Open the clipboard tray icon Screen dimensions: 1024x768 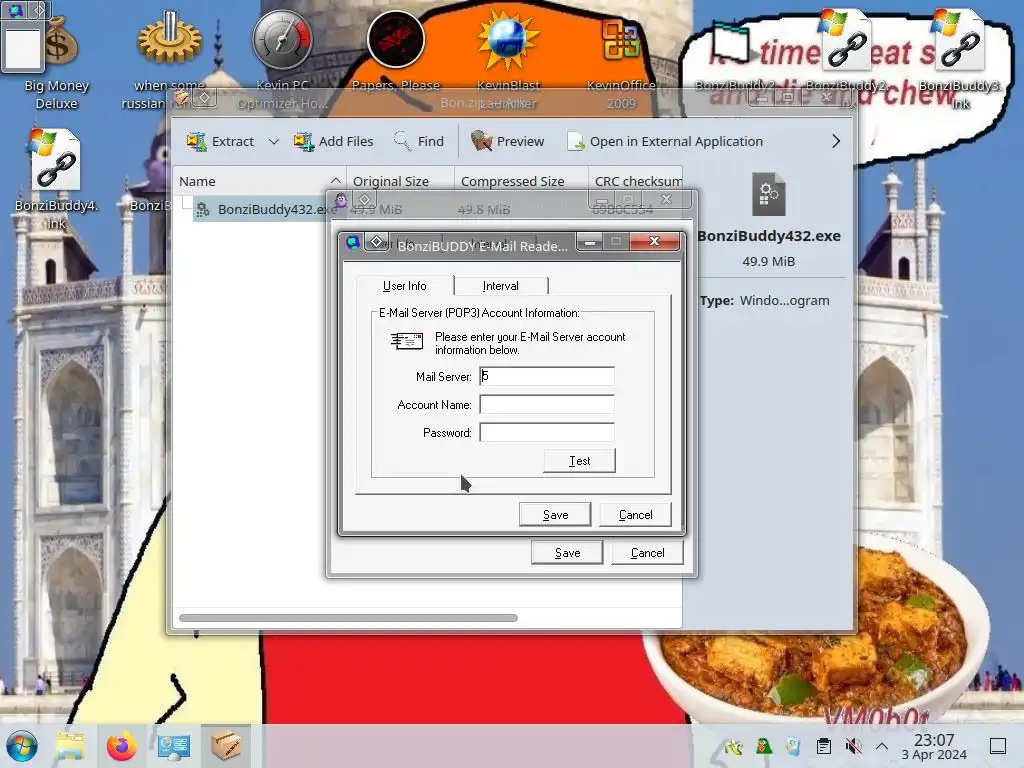[x=824, y=746]
